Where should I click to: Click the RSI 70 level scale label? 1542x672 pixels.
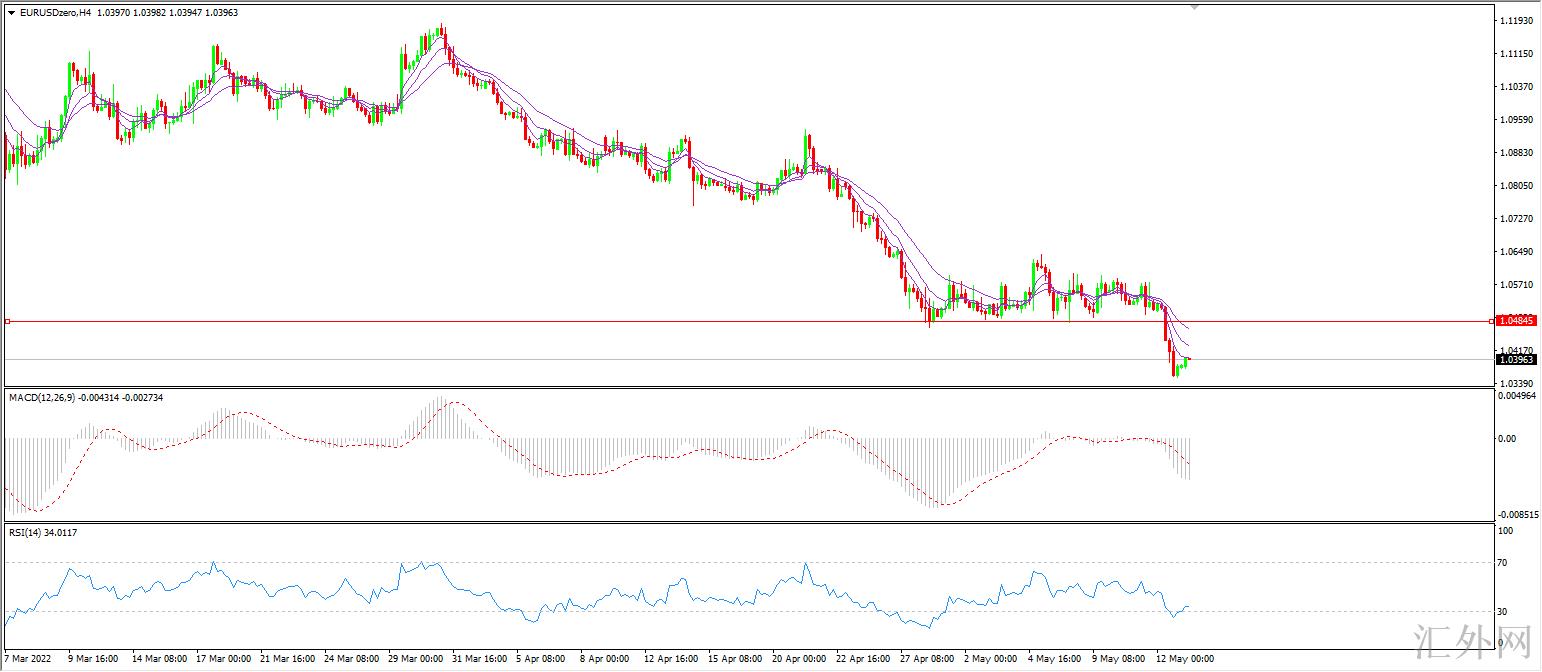(1503, 563)
